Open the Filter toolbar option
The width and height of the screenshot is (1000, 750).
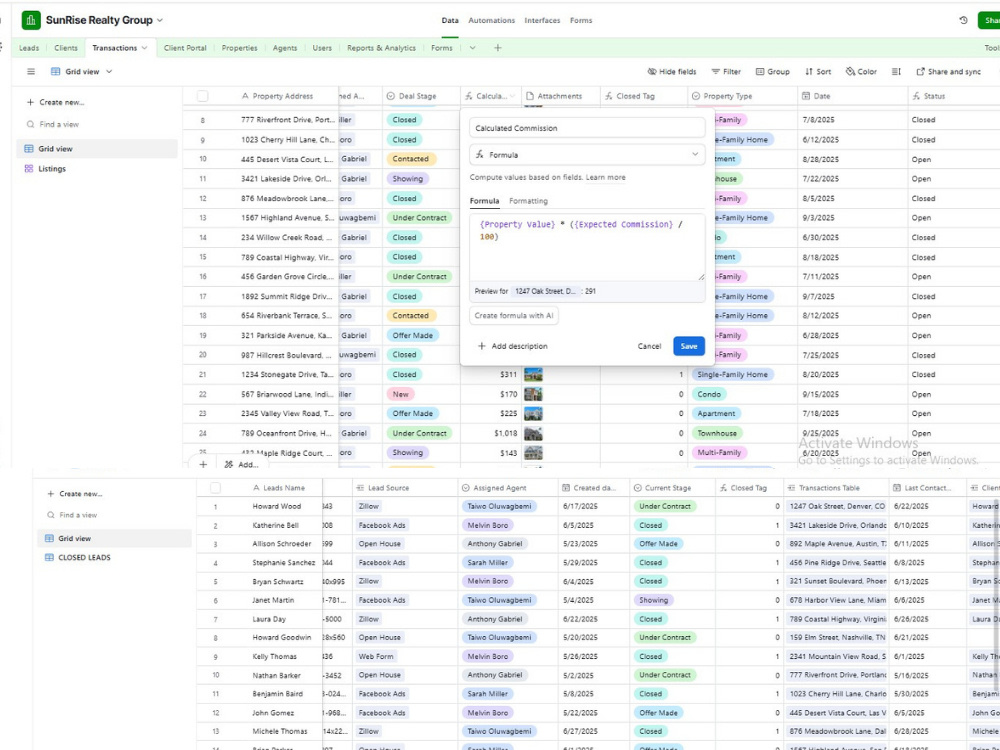726,71
